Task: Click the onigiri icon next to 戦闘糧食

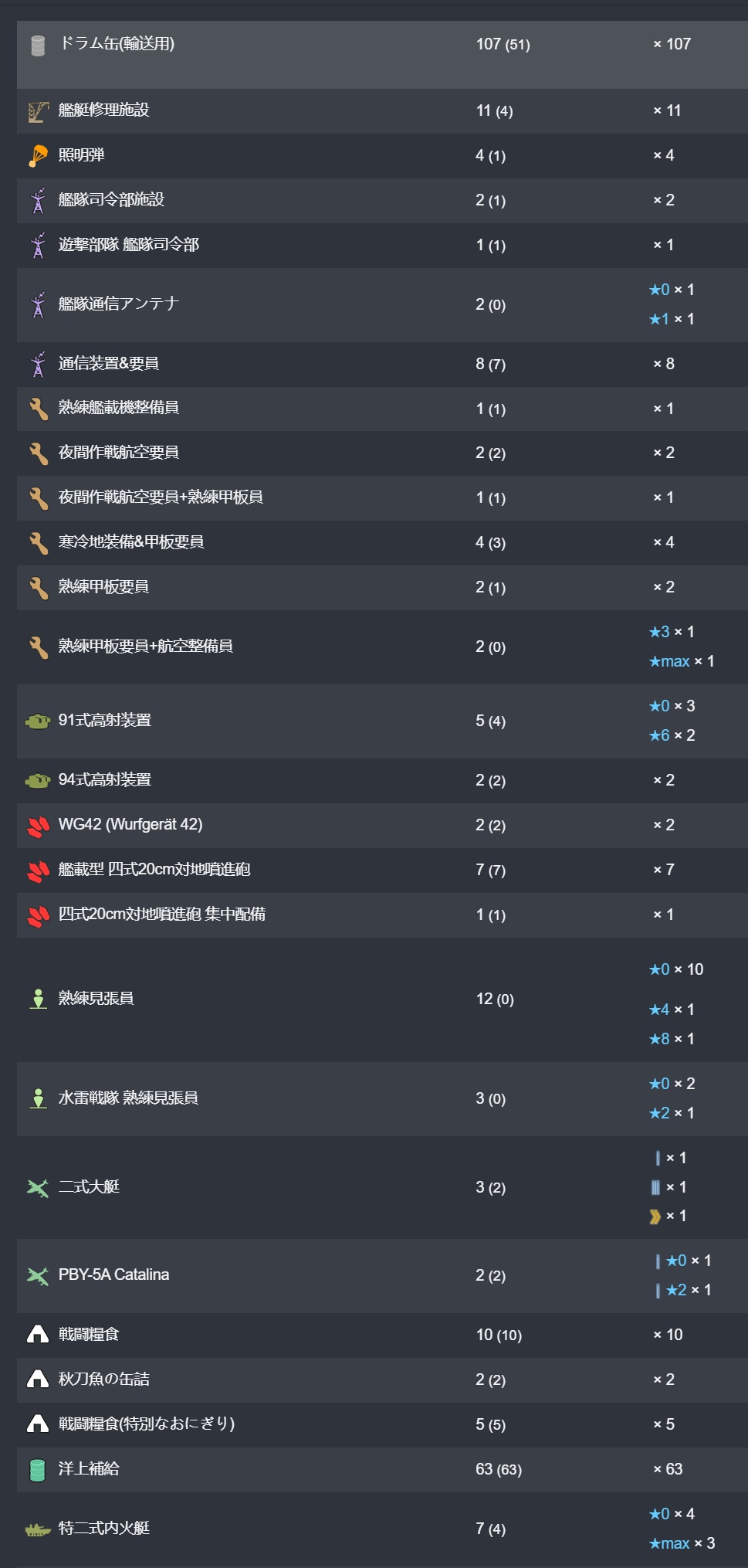Action: (x=37, y=1335)
